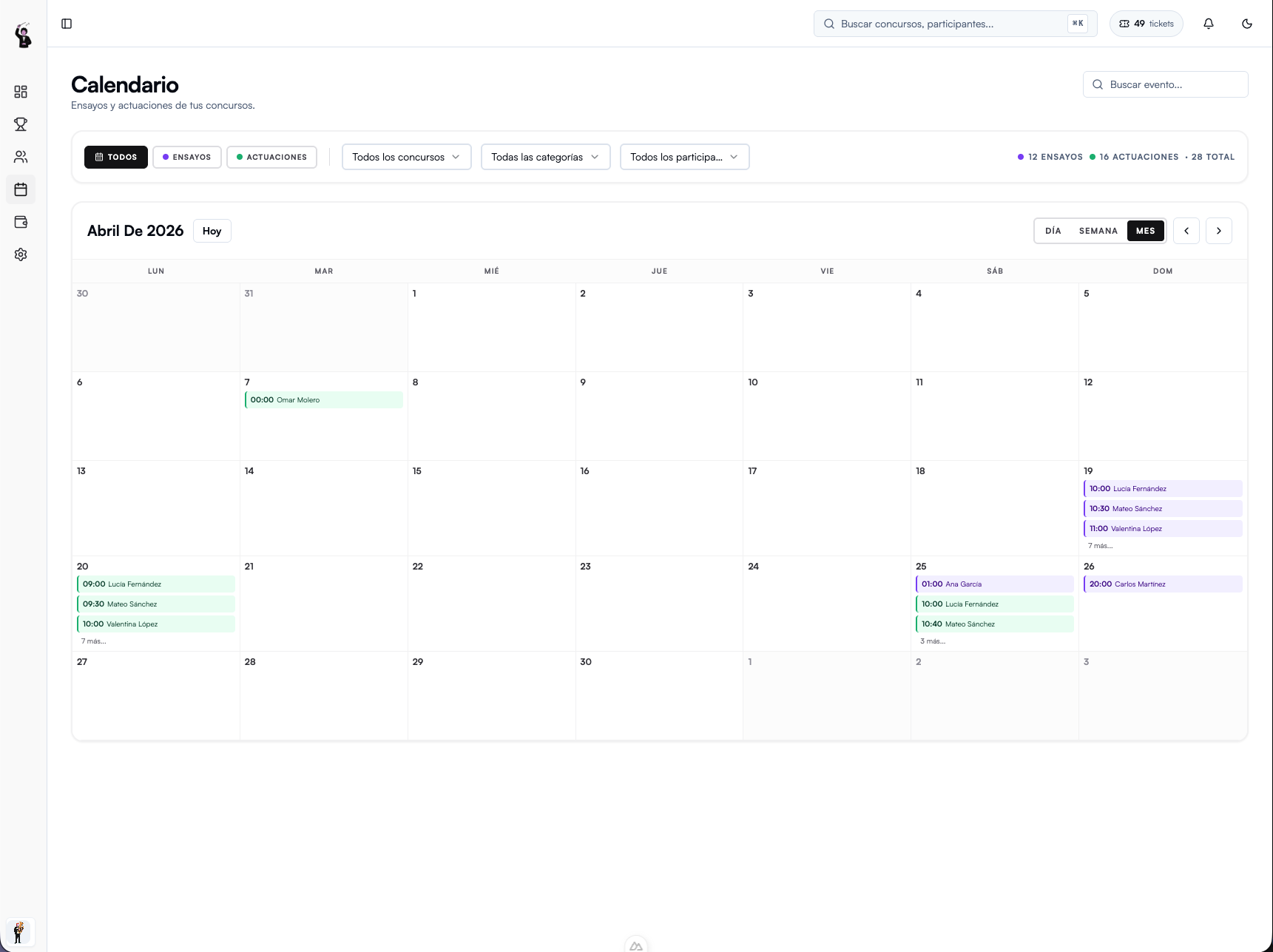
Task: Open the participants people icon in sidebar
Action: click(21, 157)
